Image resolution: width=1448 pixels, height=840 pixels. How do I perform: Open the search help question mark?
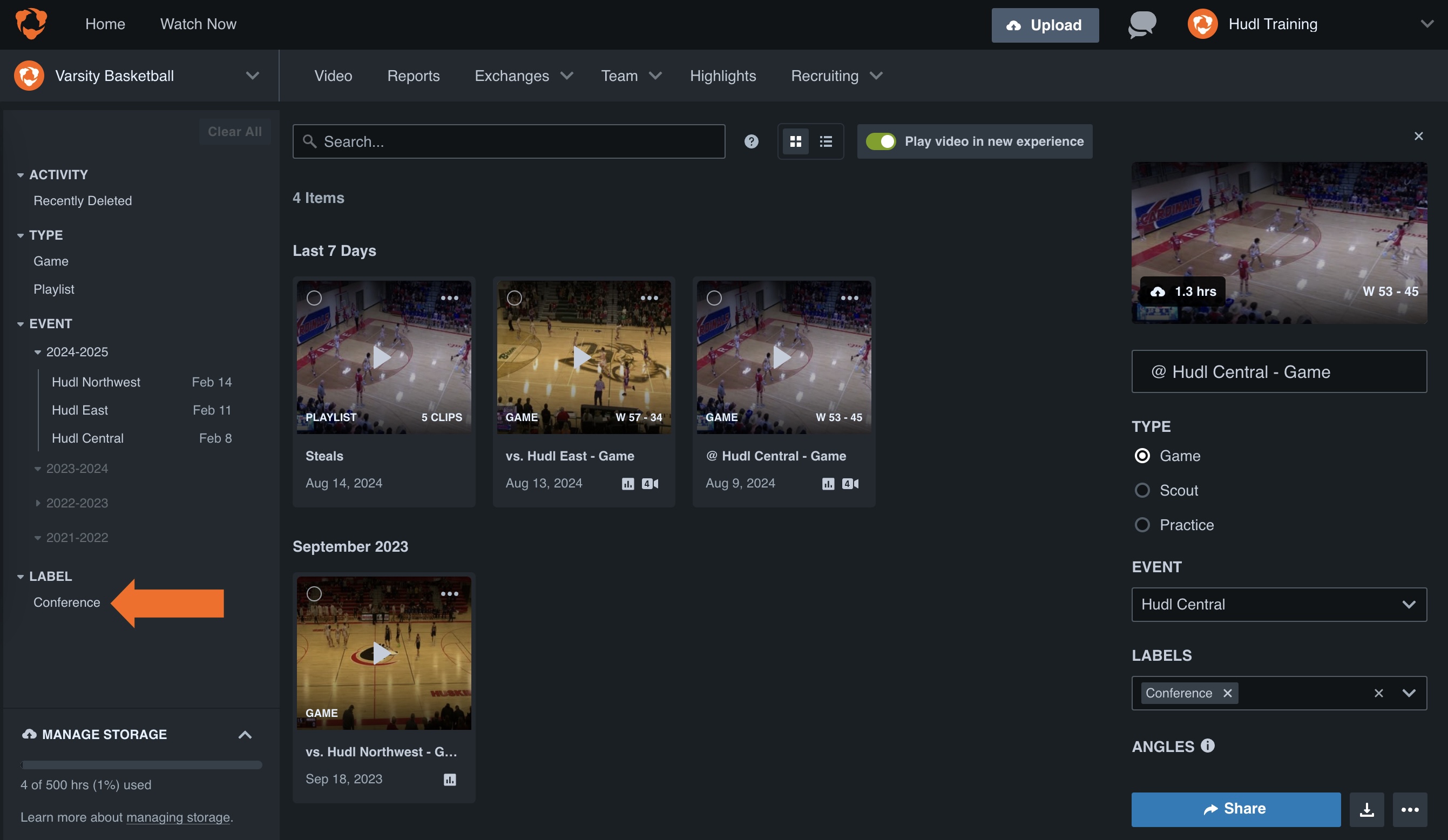(751, 141)
